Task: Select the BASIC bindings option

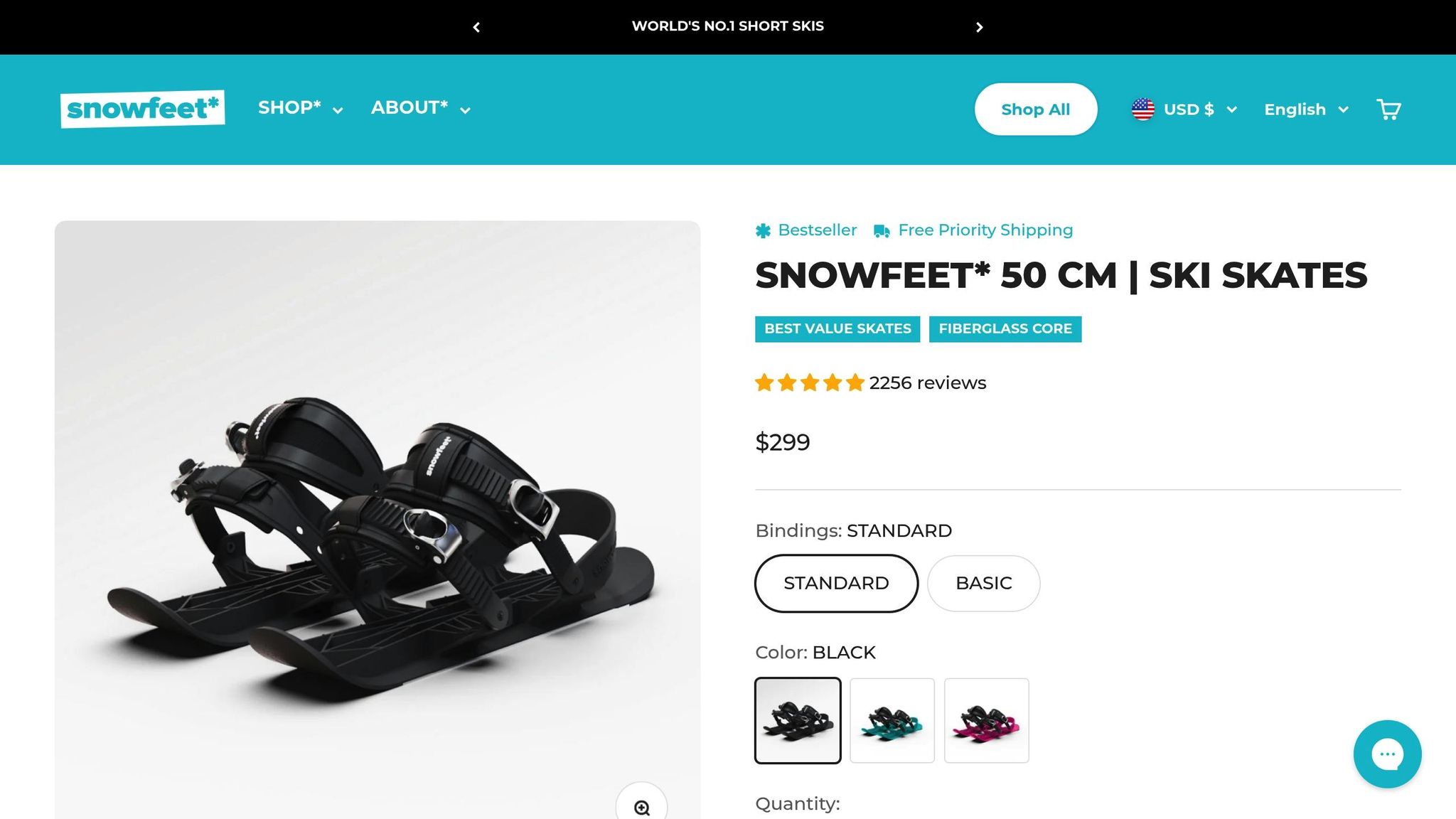Action: click(983, 583)
